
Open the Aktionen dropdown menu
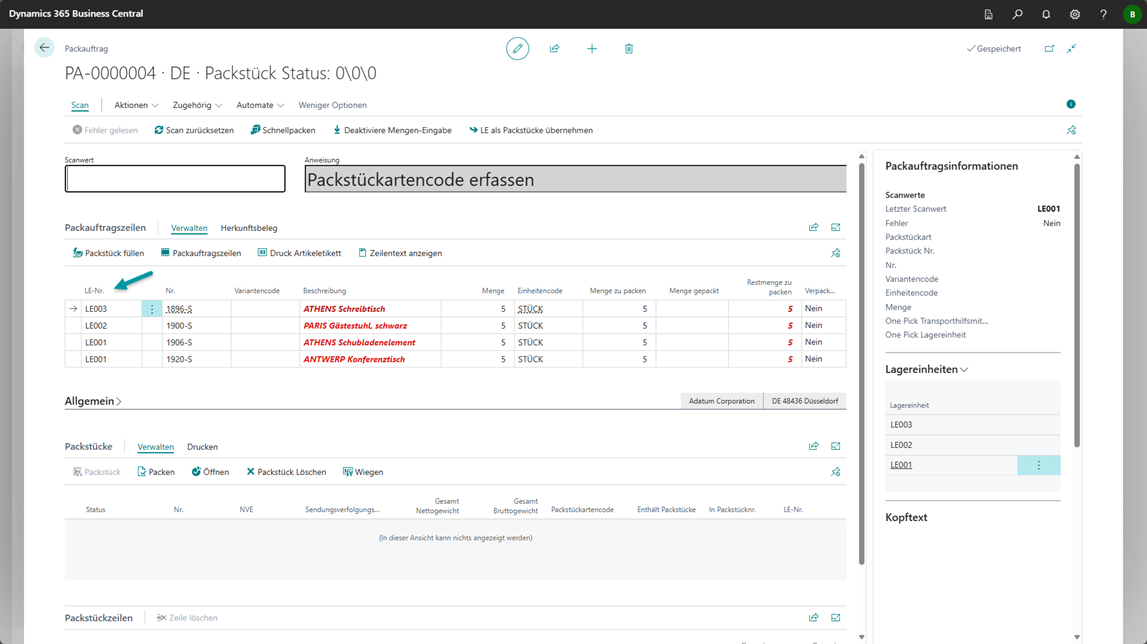click(136, 105)
